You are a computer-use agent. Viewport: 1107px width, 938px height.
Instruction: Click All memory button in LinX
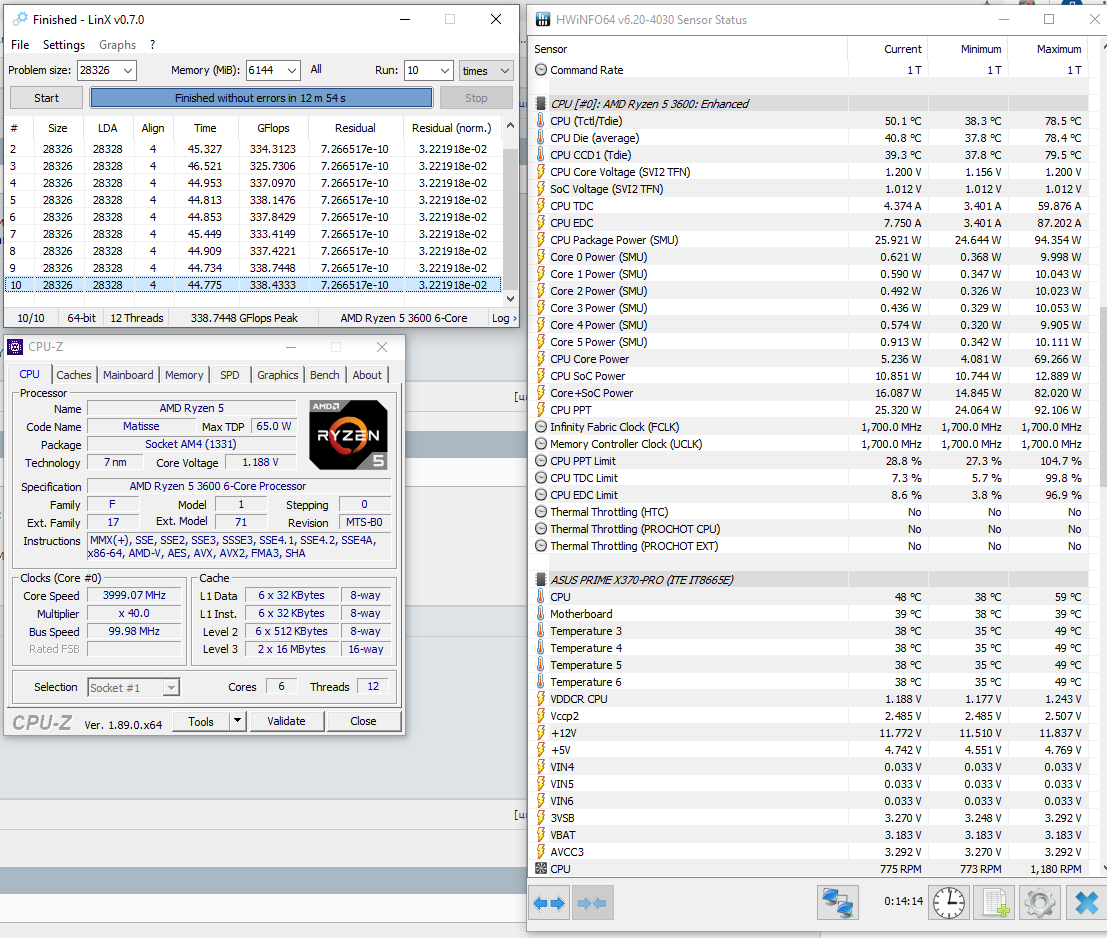tap(316, 70)
